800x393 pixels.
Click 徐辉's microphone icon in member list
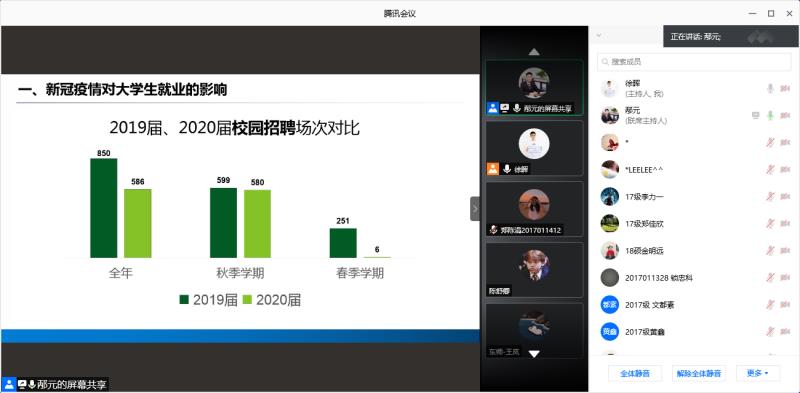pyautogui.click(x=770, y=89)
